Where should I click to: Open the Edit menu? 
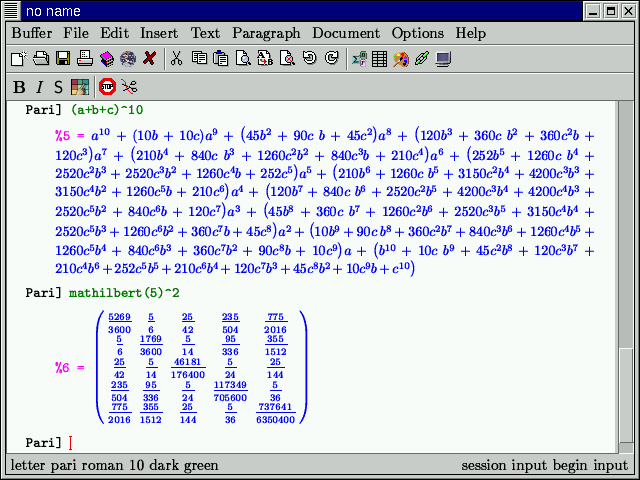(x=115, y=33)
